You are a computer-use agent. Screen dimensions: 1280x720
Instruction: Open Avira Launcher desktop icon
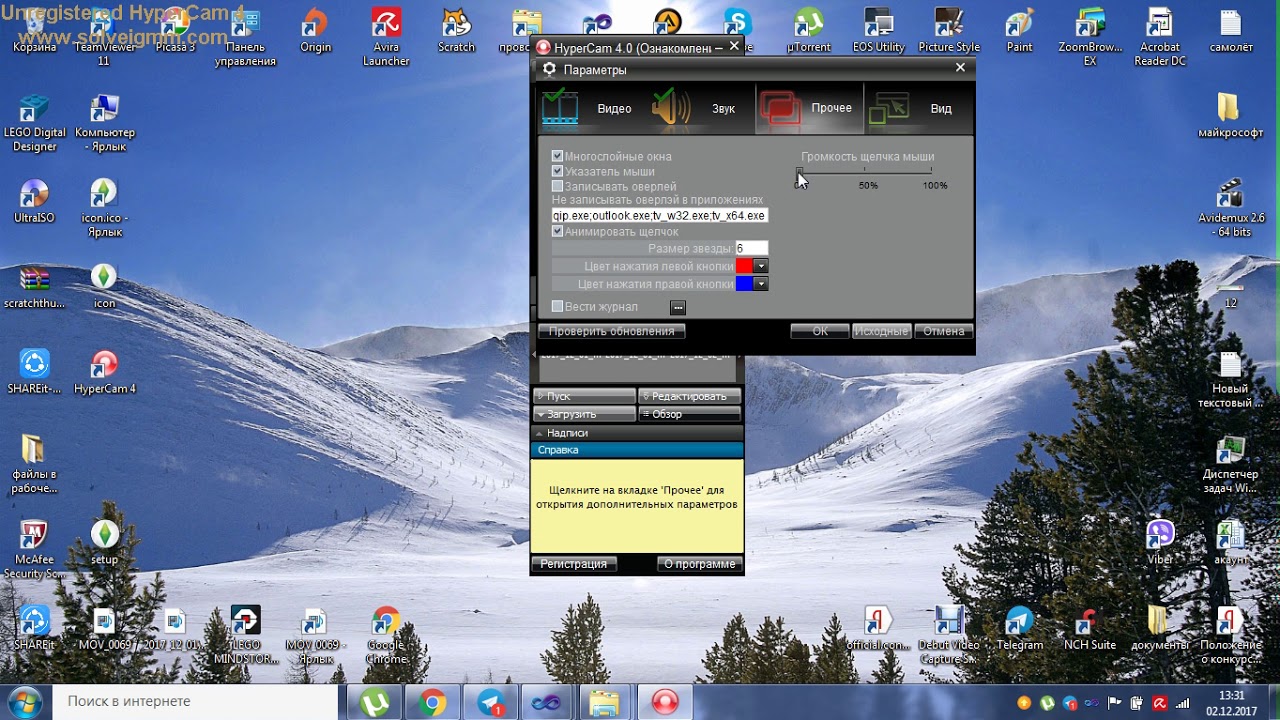pyautogui.click(x=386, y=38)
